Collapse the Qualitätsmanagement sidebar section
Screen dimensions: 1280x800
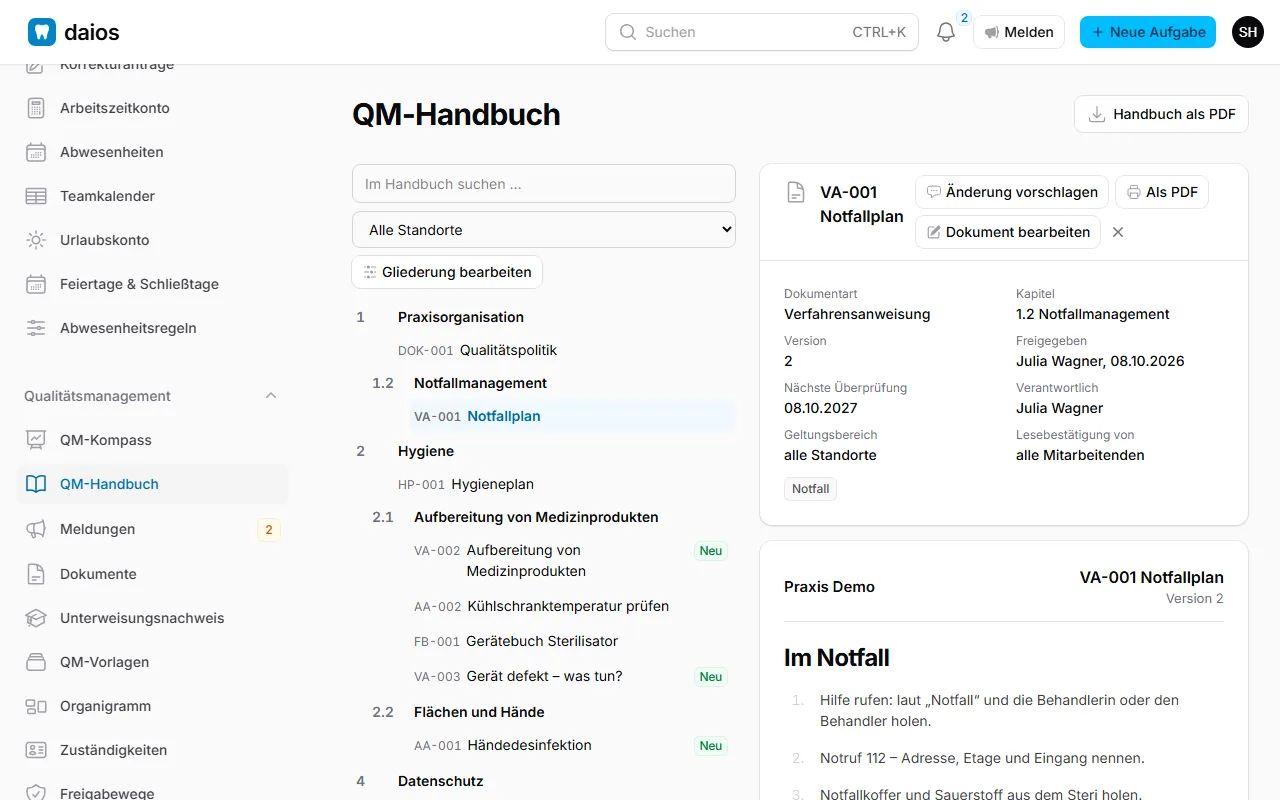tap(271, 396)
